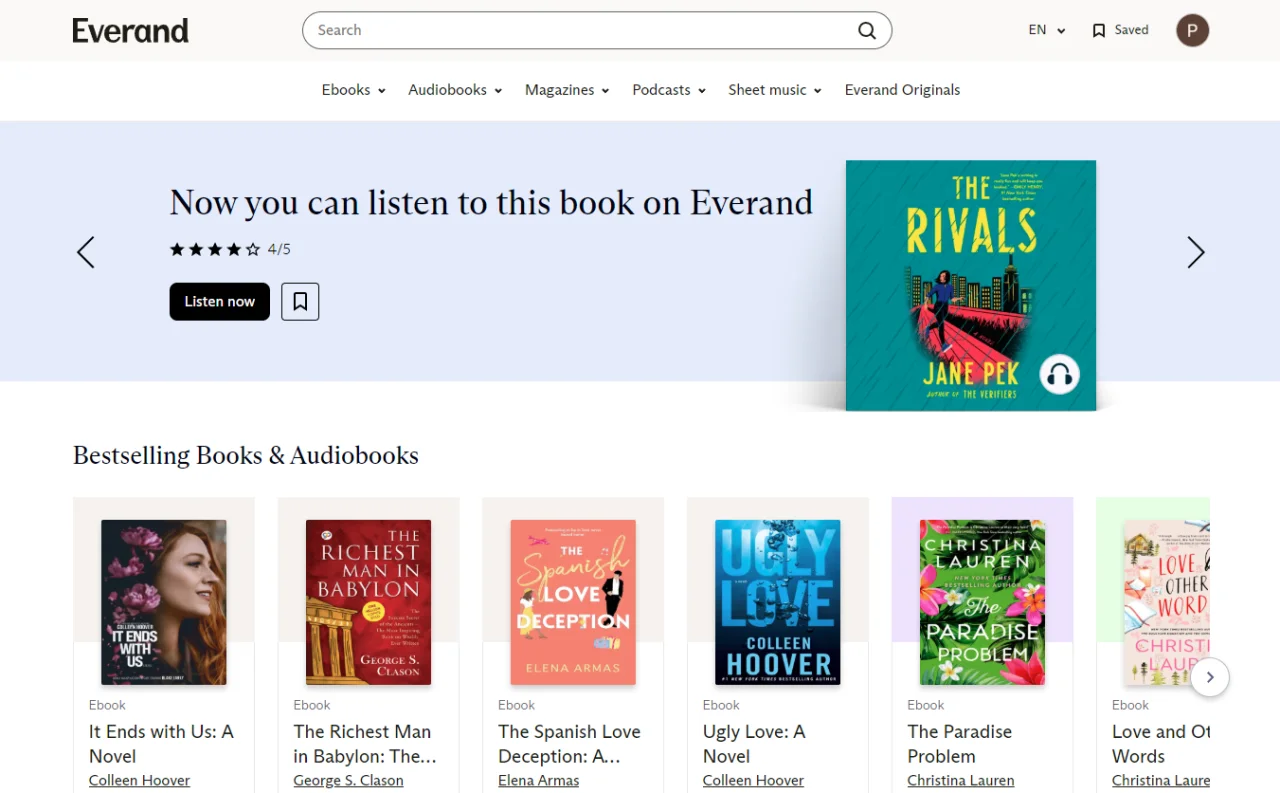Viewport: 1280px width, 793px height.
Task: Open The Rivals audiobook cover
Action: [x=971, y=285]
